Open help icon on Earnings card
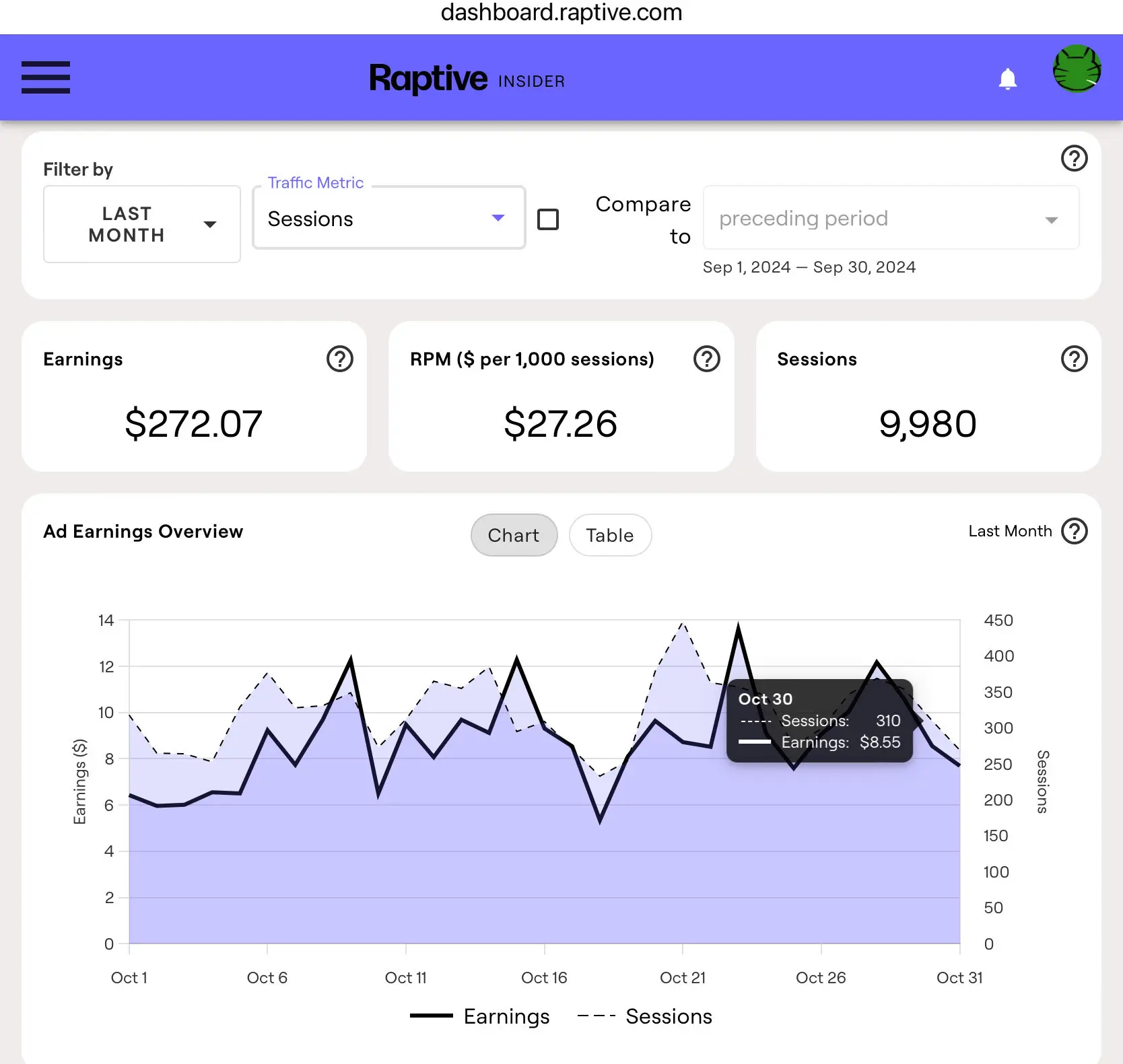Viewport: 1123px width, 1064px height. (x=340, y=359)
